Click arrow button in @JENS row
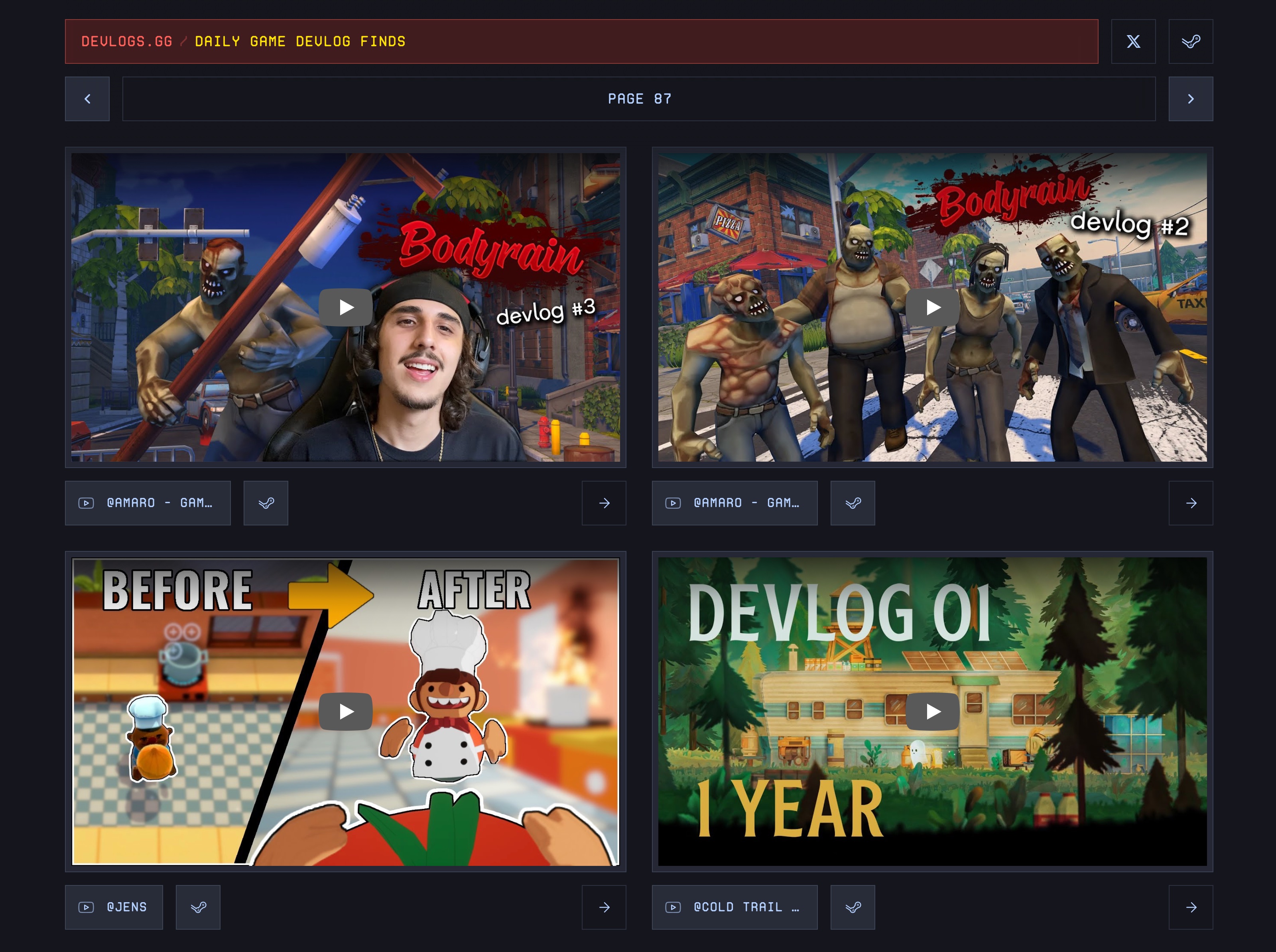This screenshot has width=1276, height=952. 604,908
